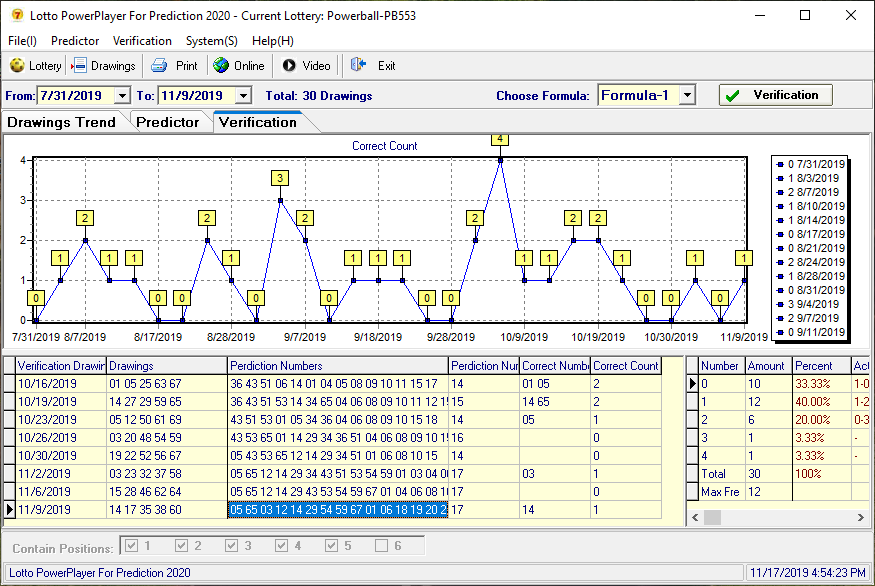Click the Video play icon

point(289,65)
